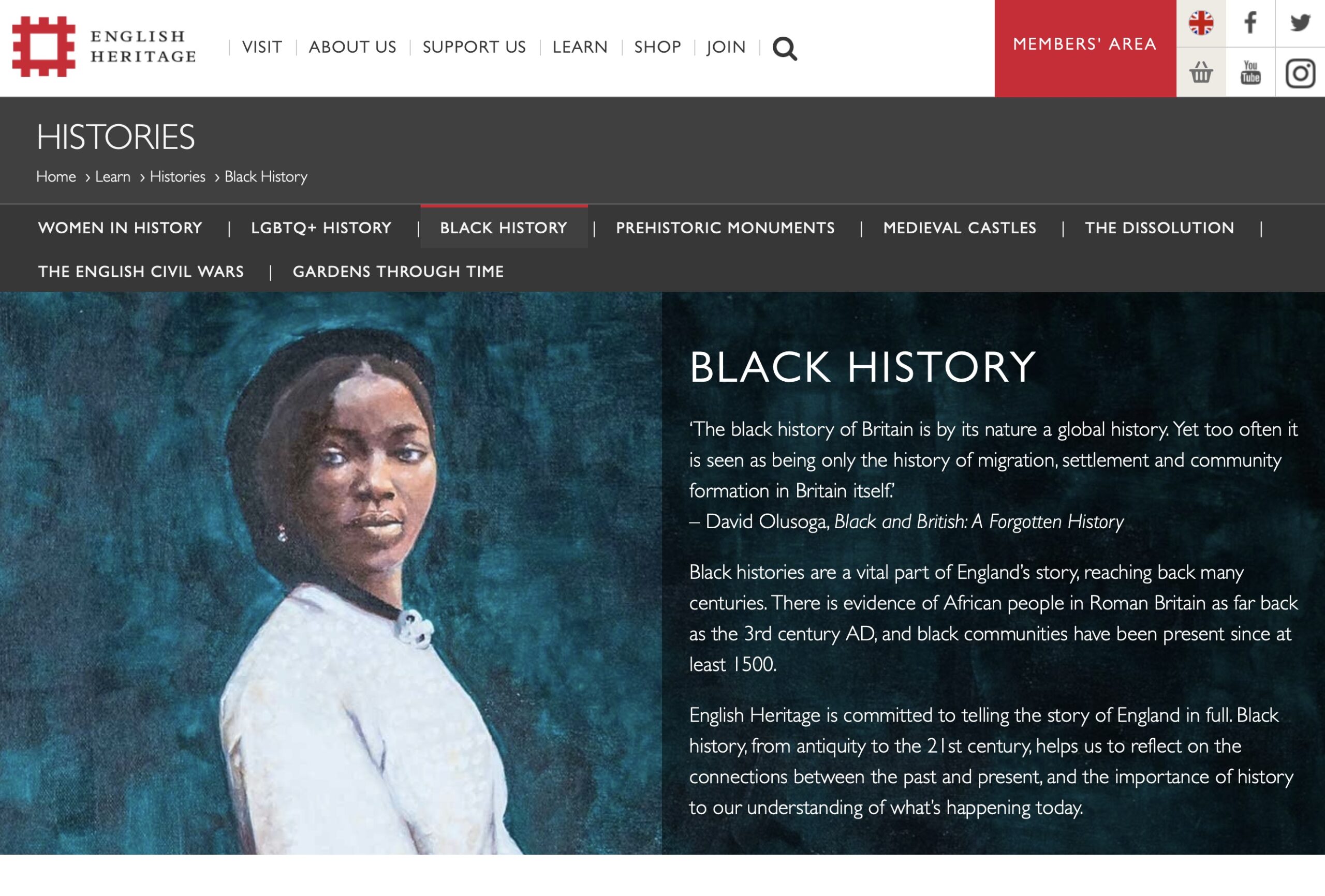The image size is (1325, 896).
Task: Switch to Prehistoric Monuments tab
Action: 725,228
